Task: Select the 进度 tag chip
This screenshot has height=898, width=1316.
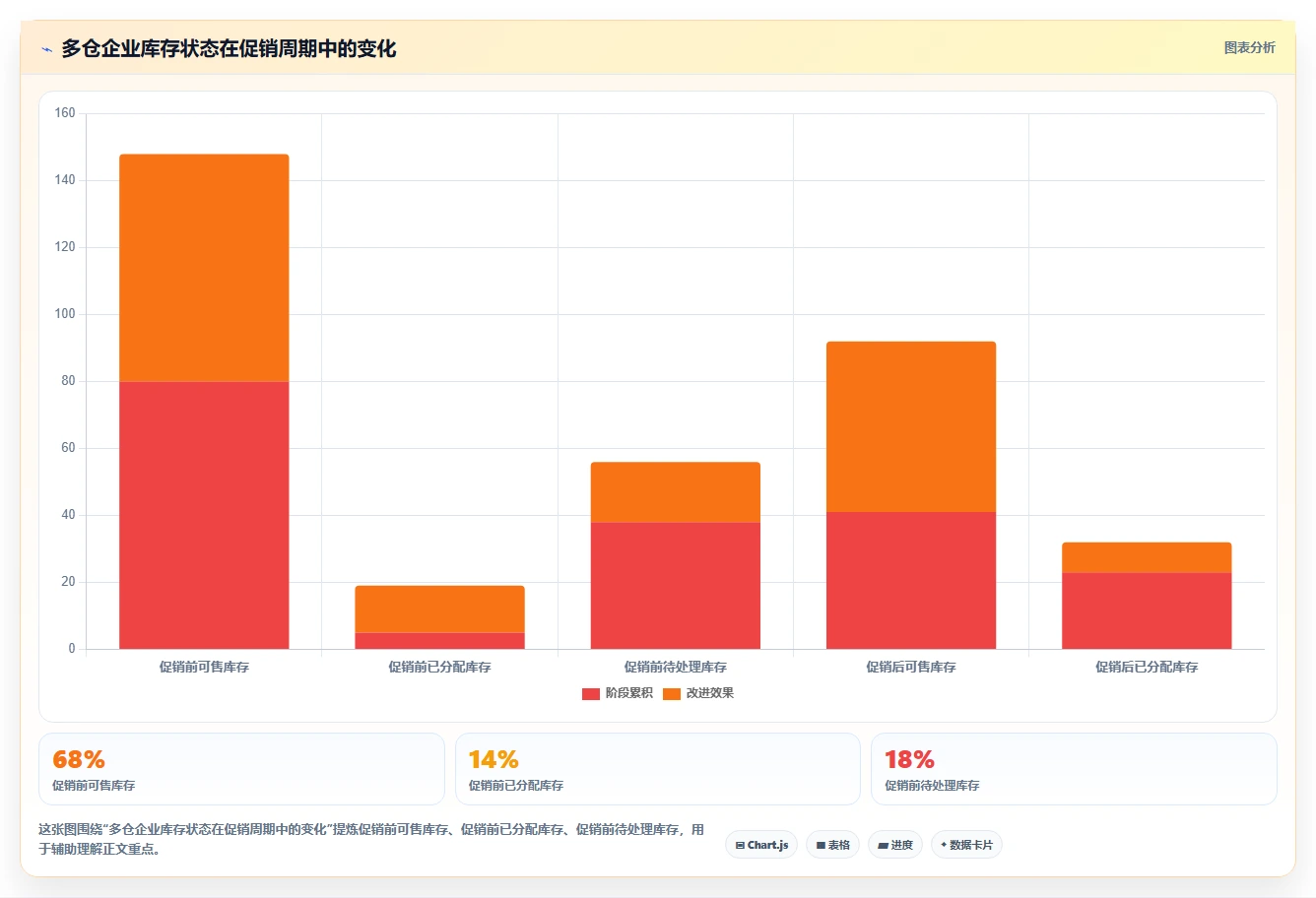Action: 895,845
